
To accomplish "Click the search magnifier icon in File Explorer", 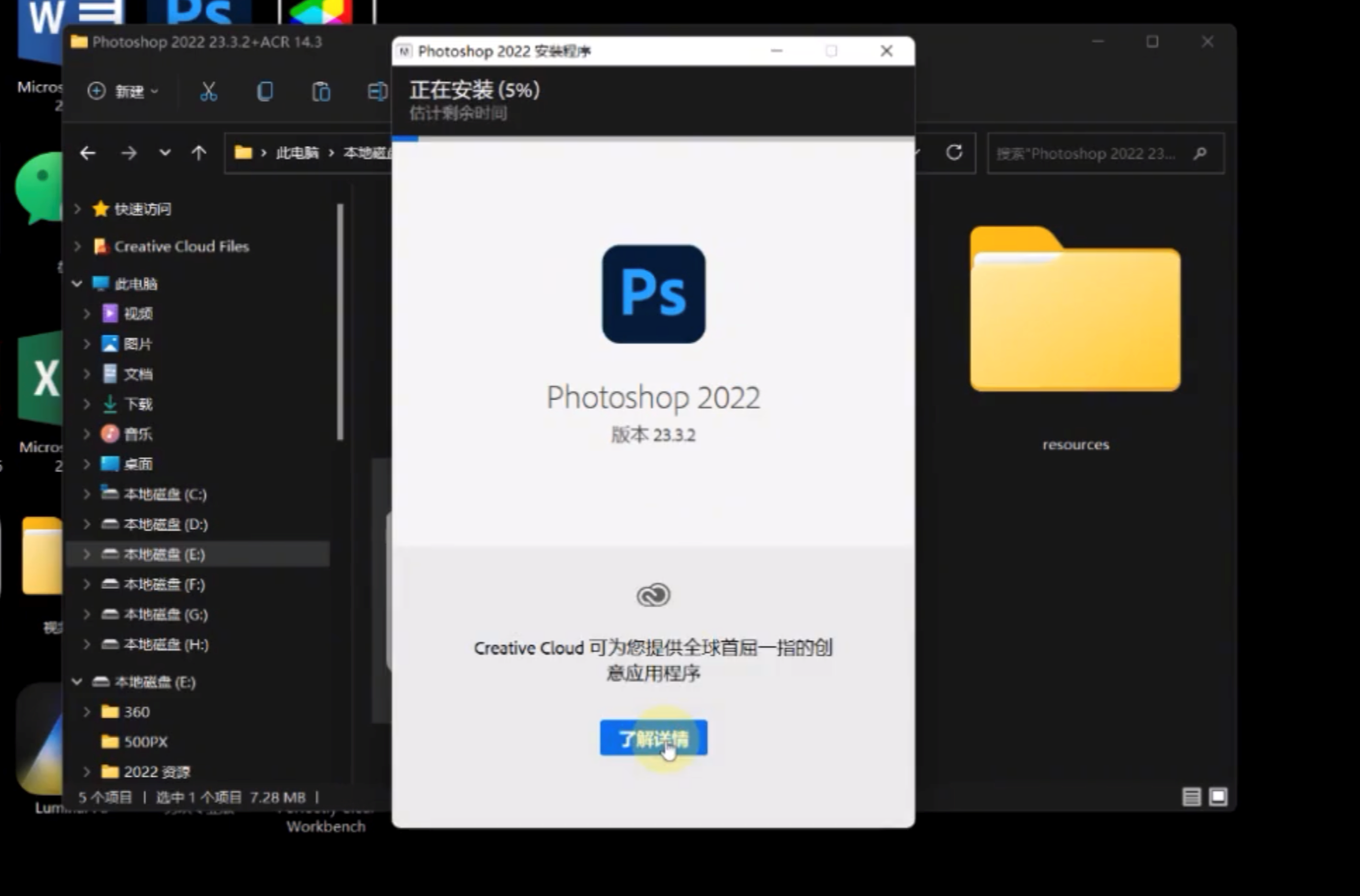I will pyautogui.click(x=1200, y=153).
